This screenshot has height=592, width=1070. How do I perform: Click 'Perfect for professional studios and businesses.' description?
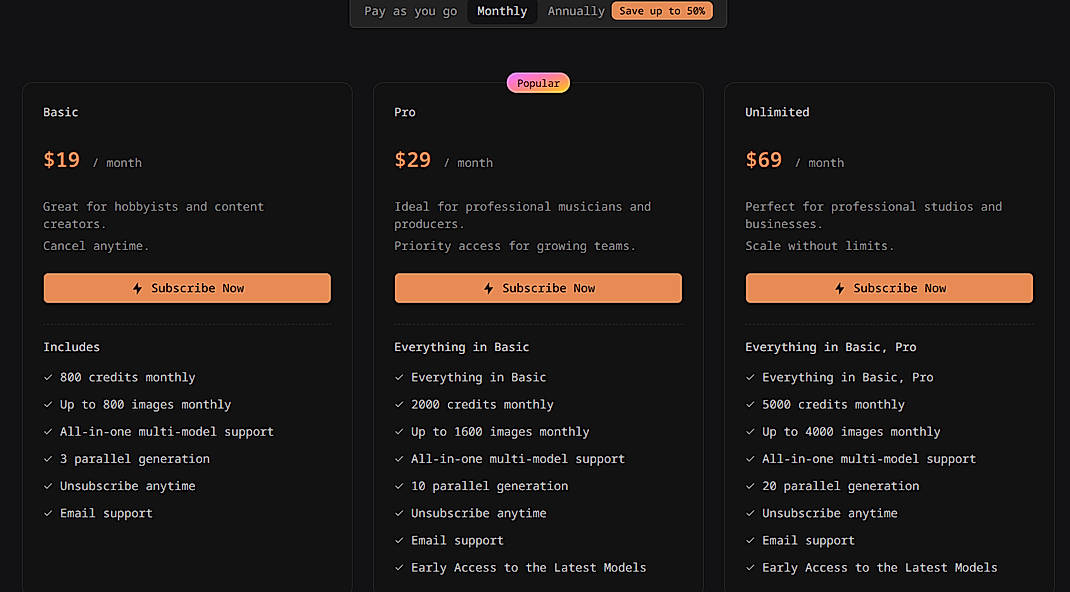pyautogui.click(x=873, y=215)
